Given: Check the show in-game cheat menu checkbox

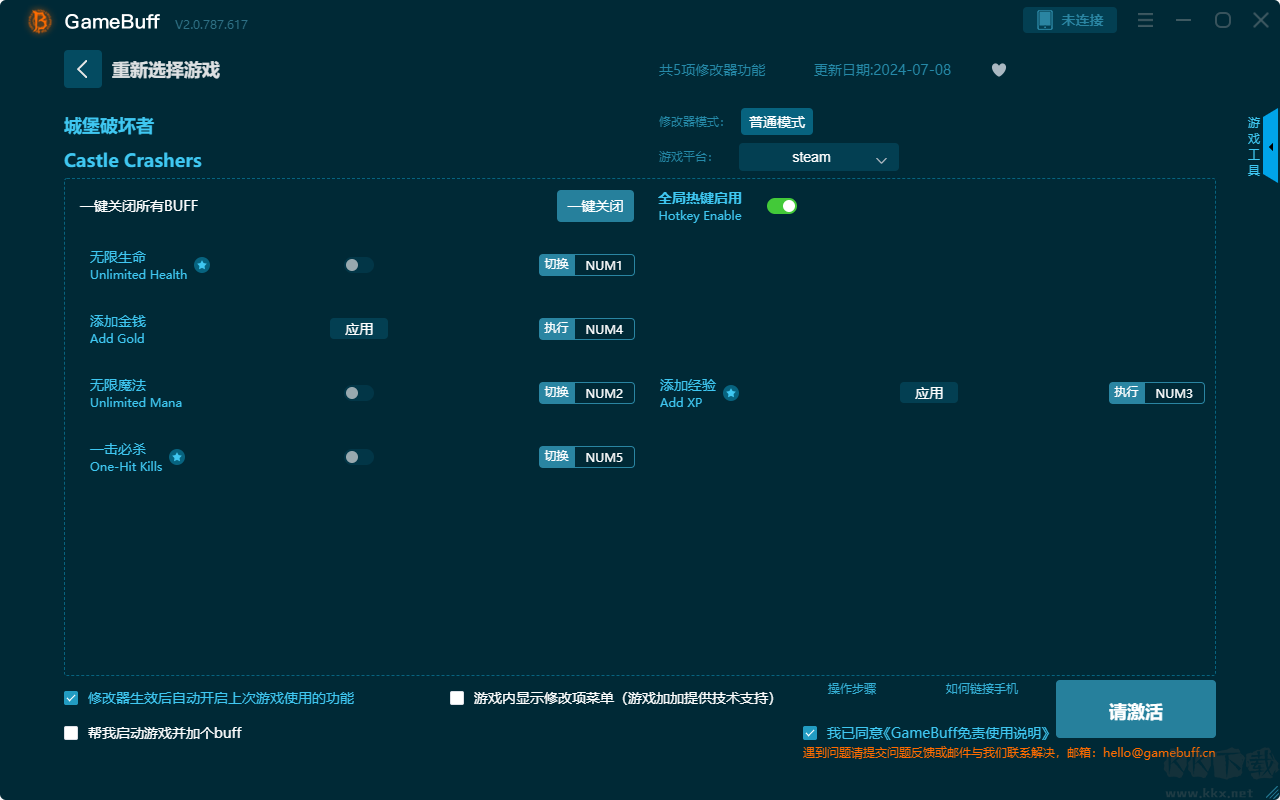Looking at the screenshot, I should pos(457,698).
